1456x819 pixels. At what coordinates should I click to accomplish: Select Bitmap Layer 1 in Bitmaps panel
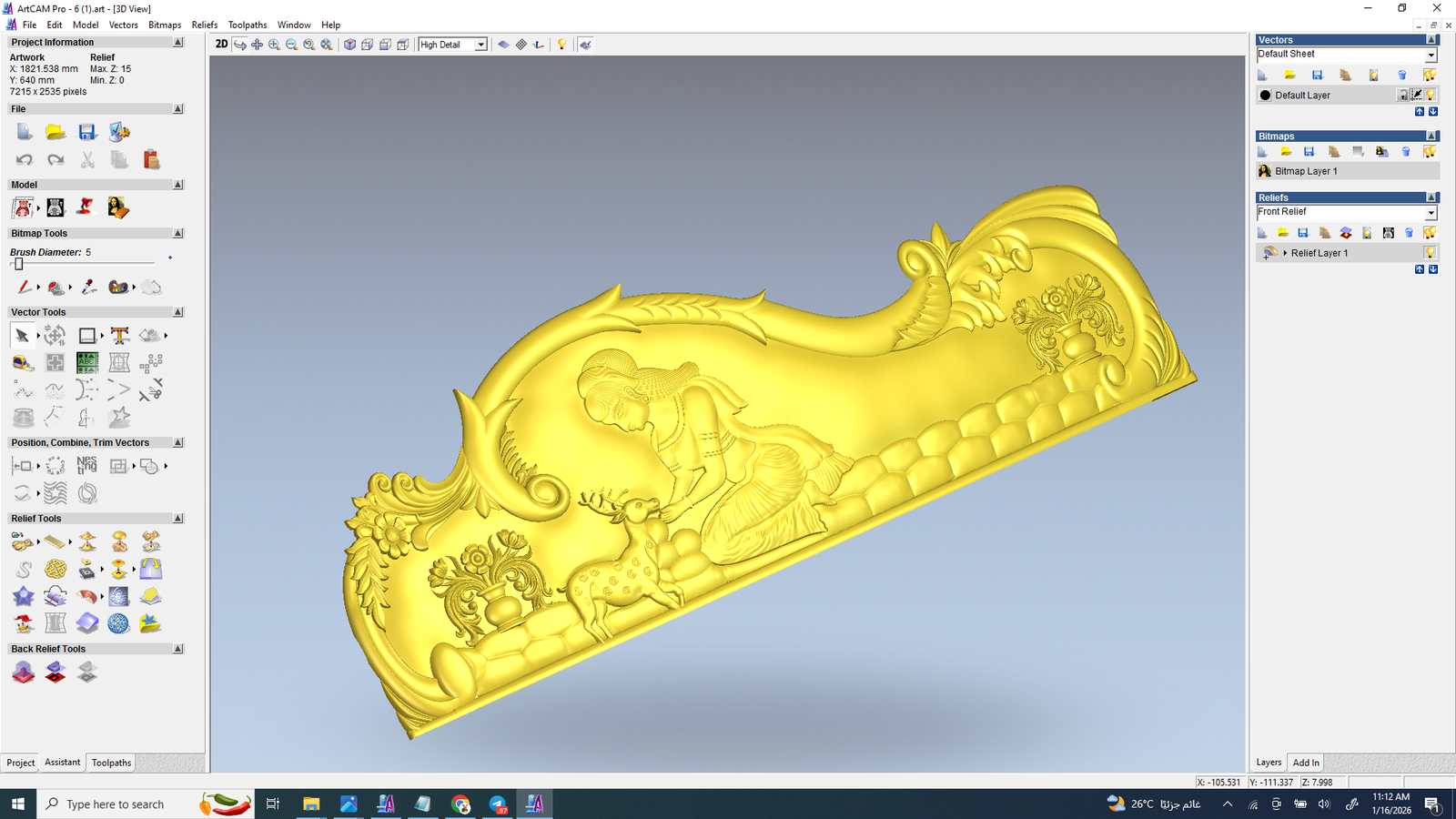pos(1306,171)
